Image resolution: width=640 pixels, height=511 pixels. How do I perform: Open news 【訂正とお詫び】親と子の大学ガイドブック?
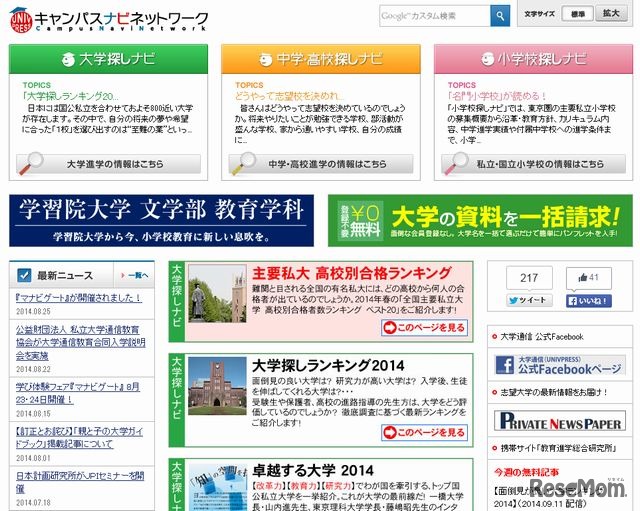pos(79,438)
